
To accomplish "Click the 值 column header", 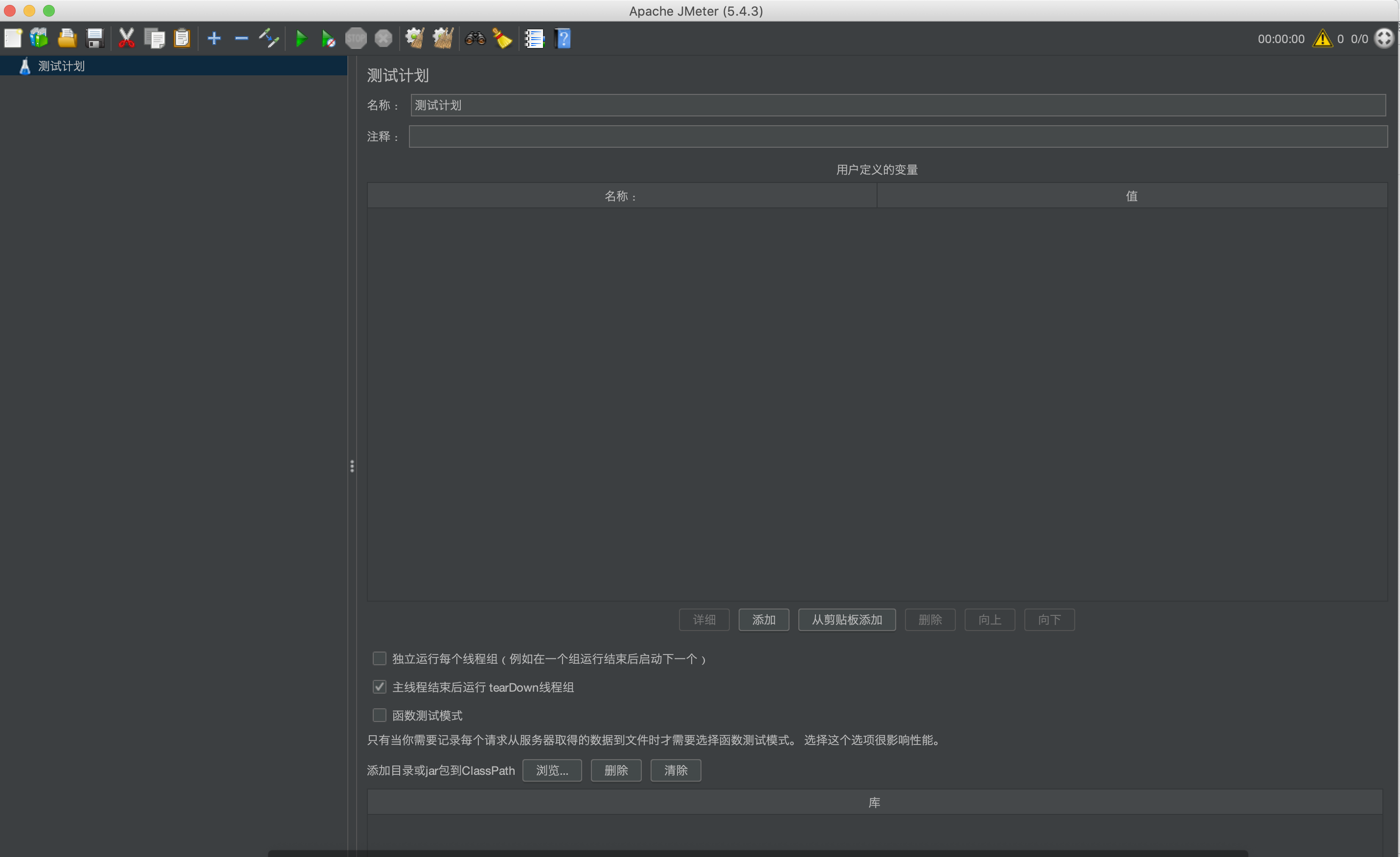I will click(x=1132, y=196).
